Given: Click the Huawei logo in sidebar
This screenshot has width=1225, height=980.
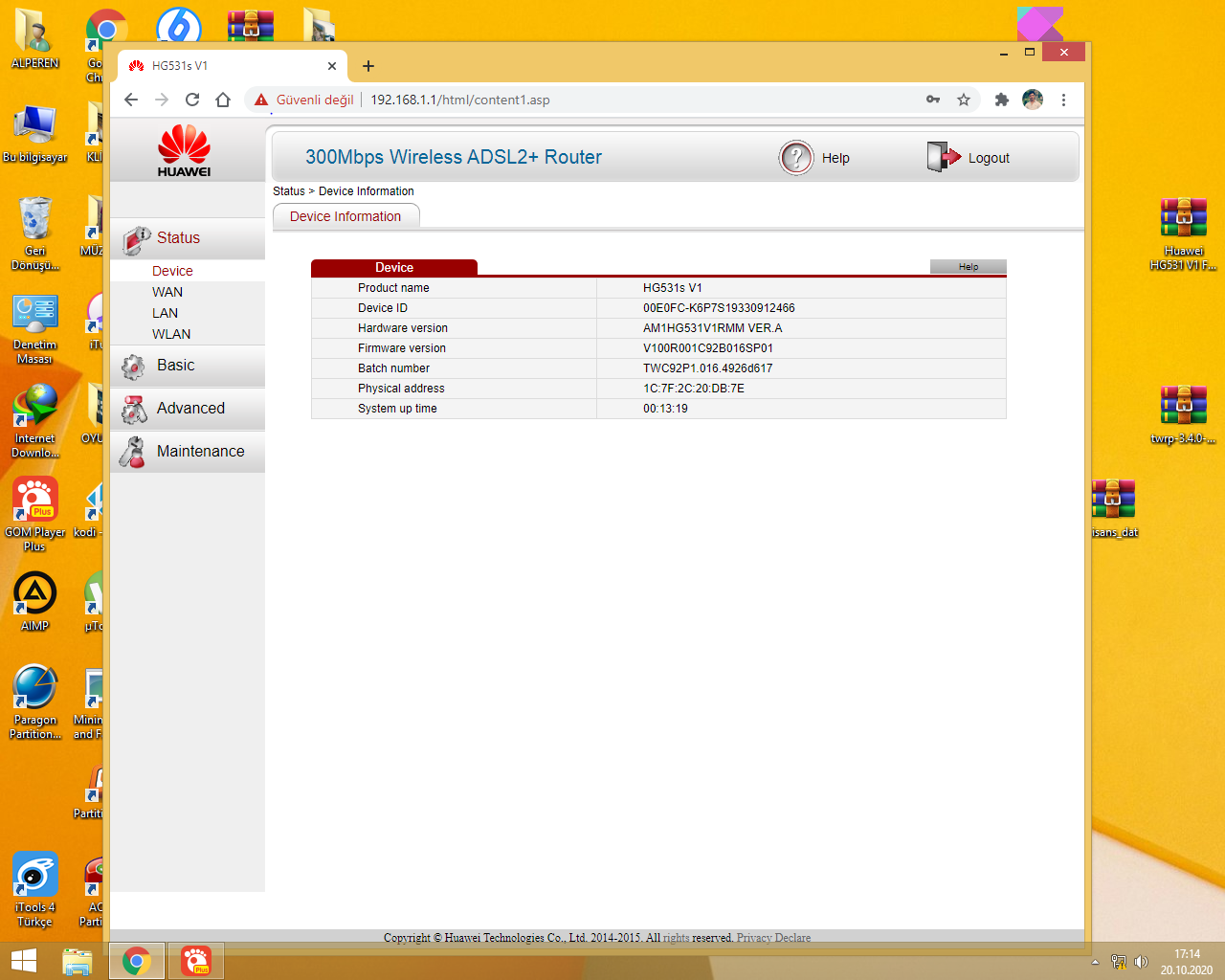Looking at the screenshot, I should click(x=185, y=151).
